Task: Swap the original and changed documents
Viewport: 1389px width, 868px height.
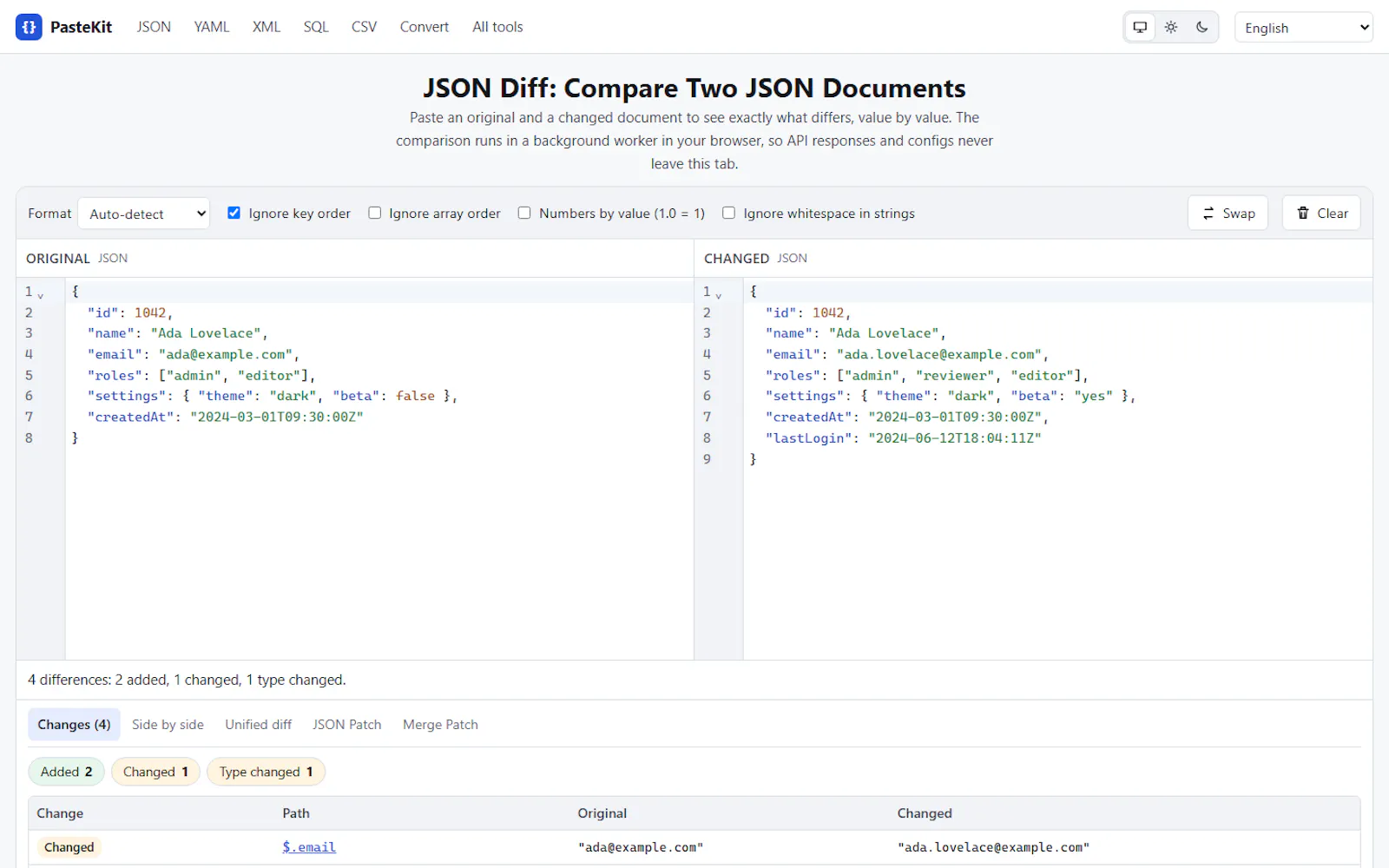Action: (x=1228, y=213)
